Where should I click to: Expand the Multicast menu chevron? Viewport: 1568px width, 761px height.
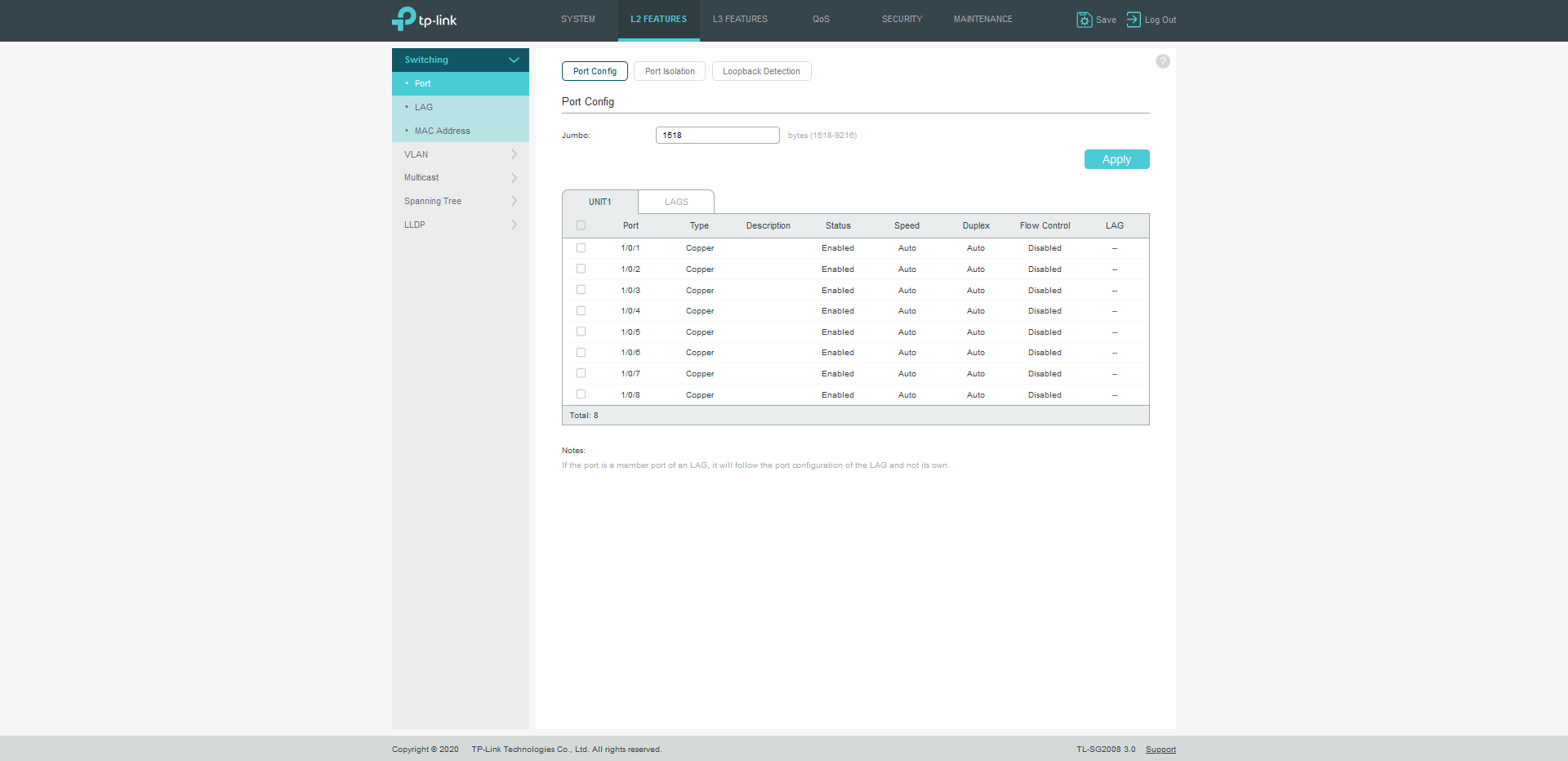click(514, 177)
